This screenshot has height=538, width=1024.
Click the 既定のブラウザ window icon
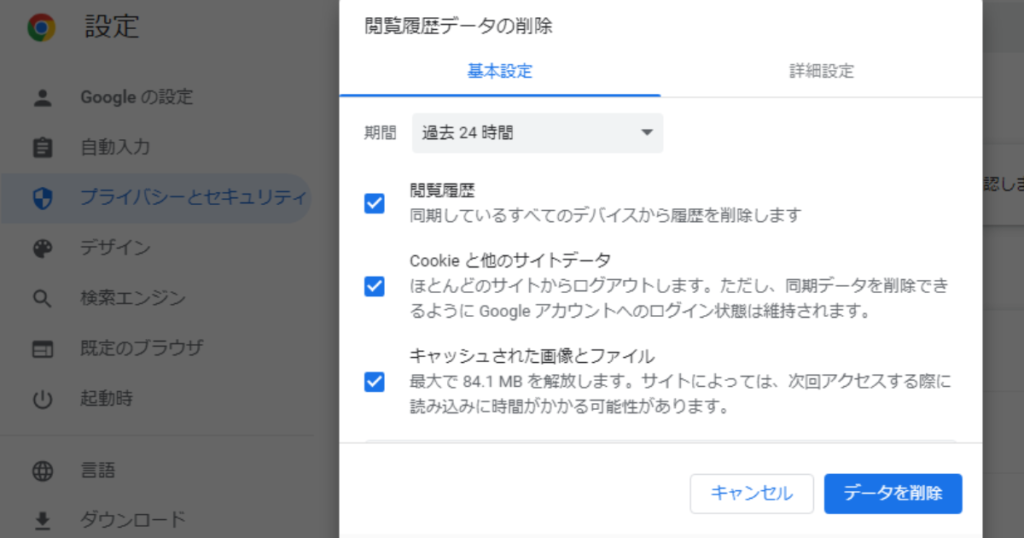(42, 349)
